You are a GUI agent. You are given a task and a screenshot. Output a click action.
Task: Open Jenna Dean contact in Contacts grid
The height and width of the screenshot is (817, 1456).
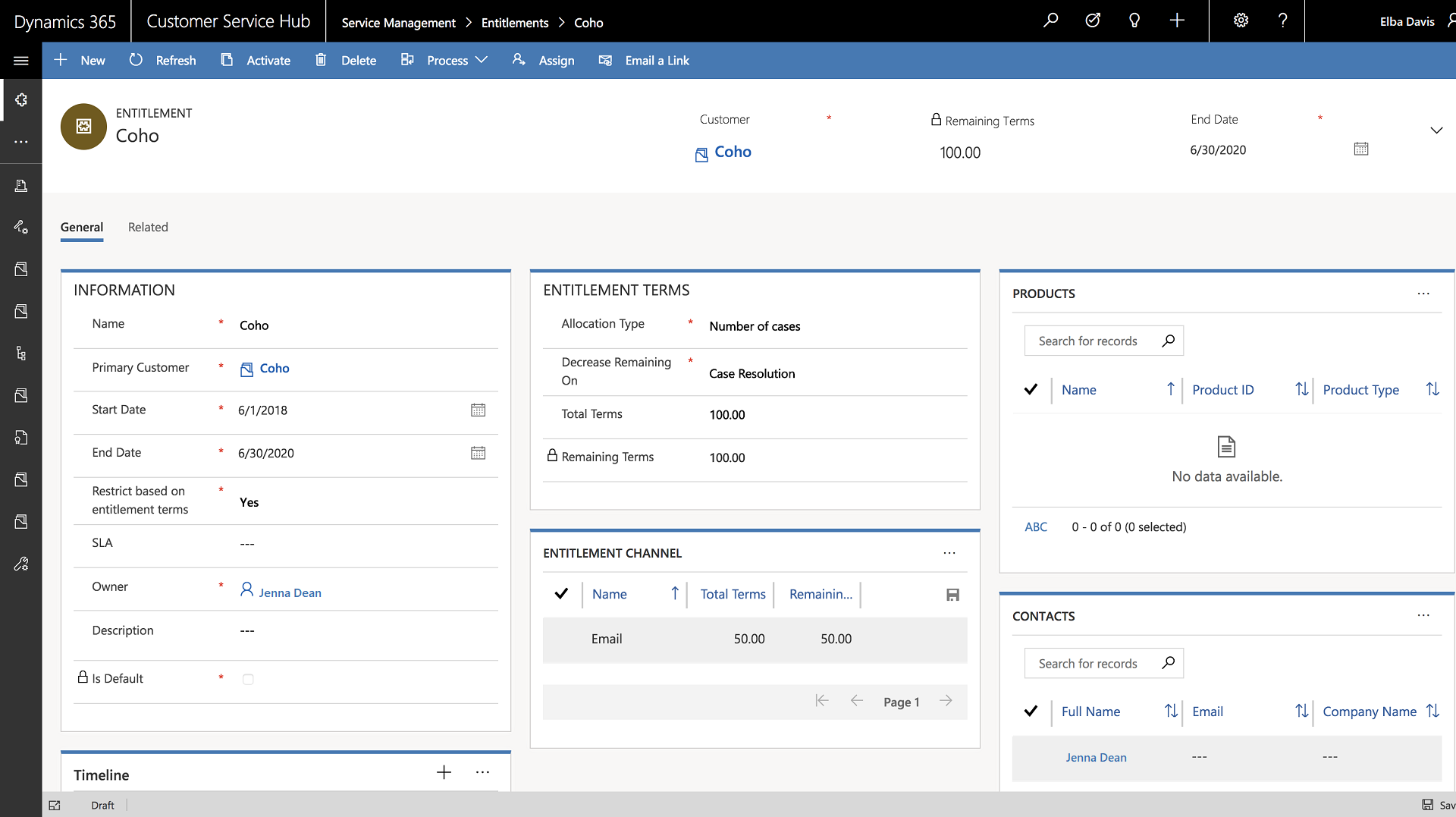tap(1096, 757)
